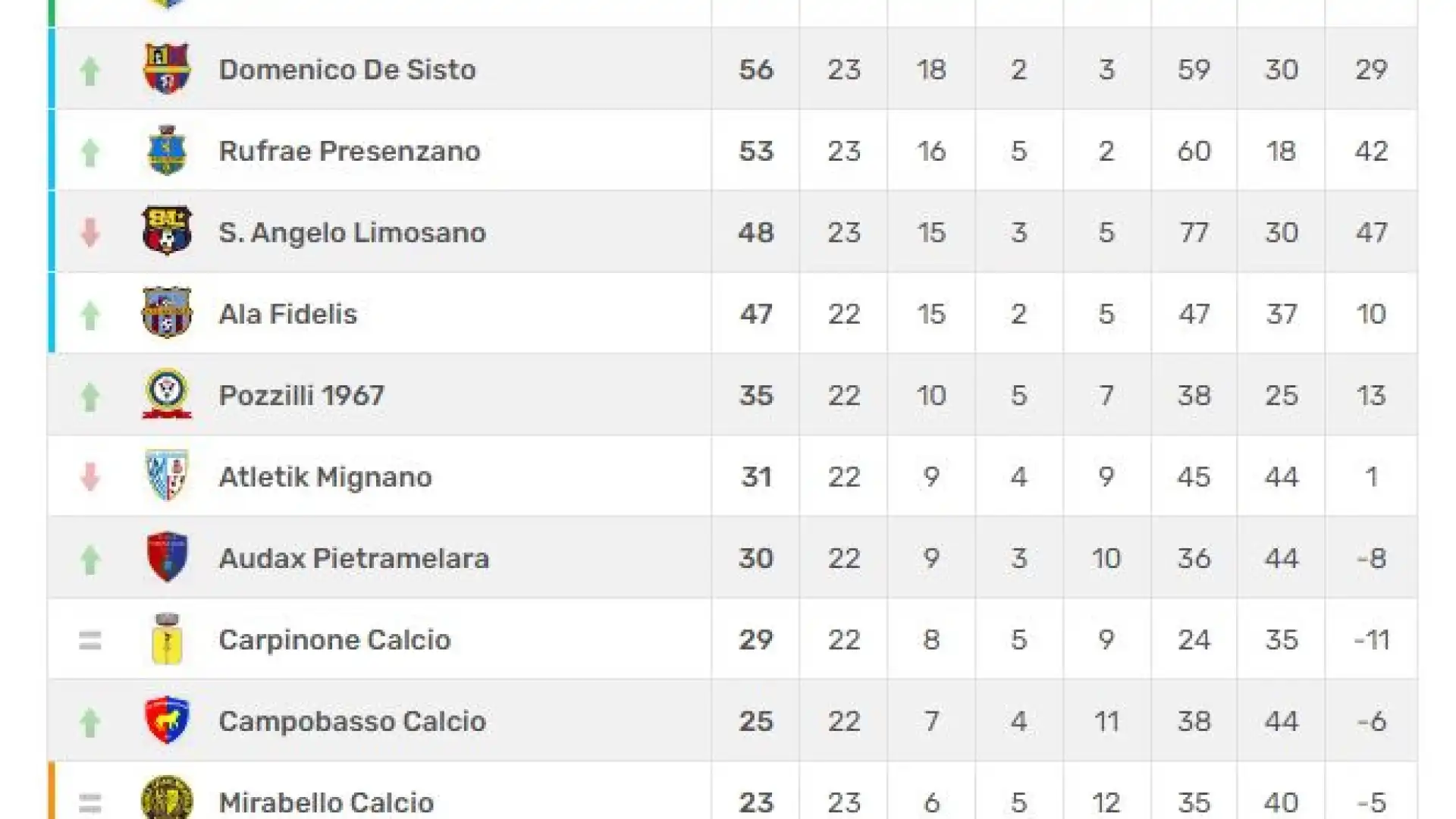Click the equals sign beside Carpinone Calcio

pyautogui.click(x=90, y=641)
